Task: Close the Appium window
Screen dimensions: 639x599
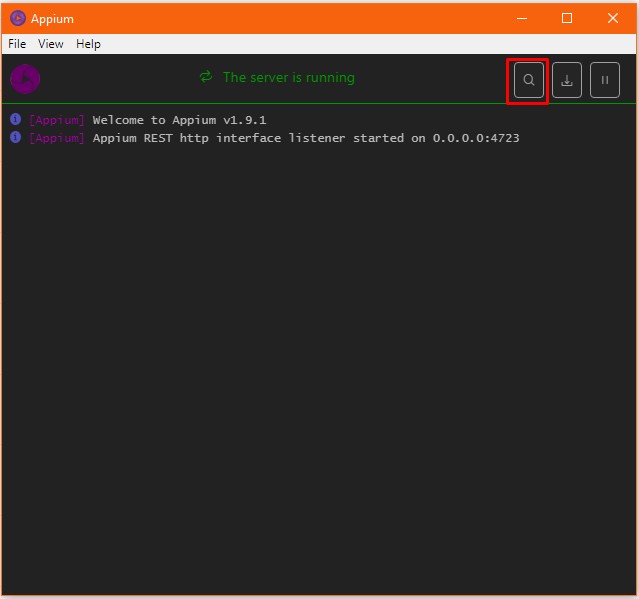Action: tap(613, 18)
